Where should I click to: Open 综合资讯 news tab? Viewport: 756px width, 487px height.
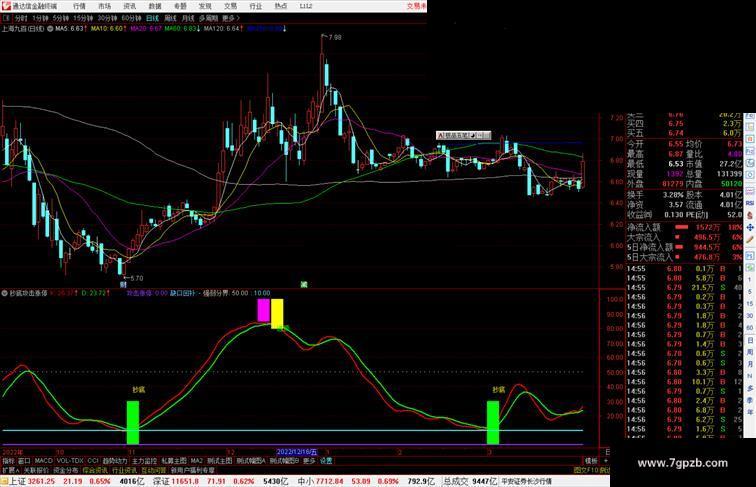[95, 470]
